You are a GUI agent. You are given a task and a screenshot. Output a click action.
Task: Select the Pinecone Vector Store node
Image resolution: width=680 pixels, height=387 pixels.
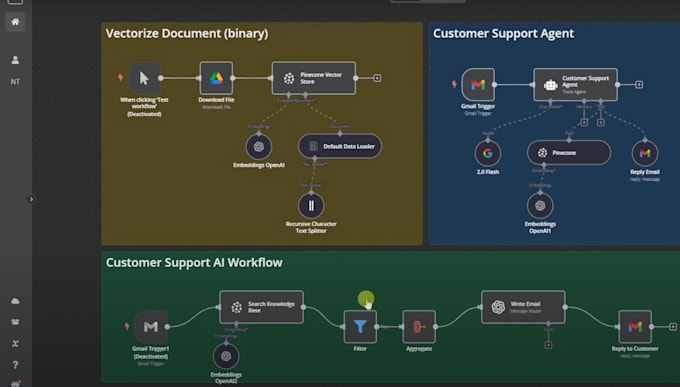coord(314,78)
